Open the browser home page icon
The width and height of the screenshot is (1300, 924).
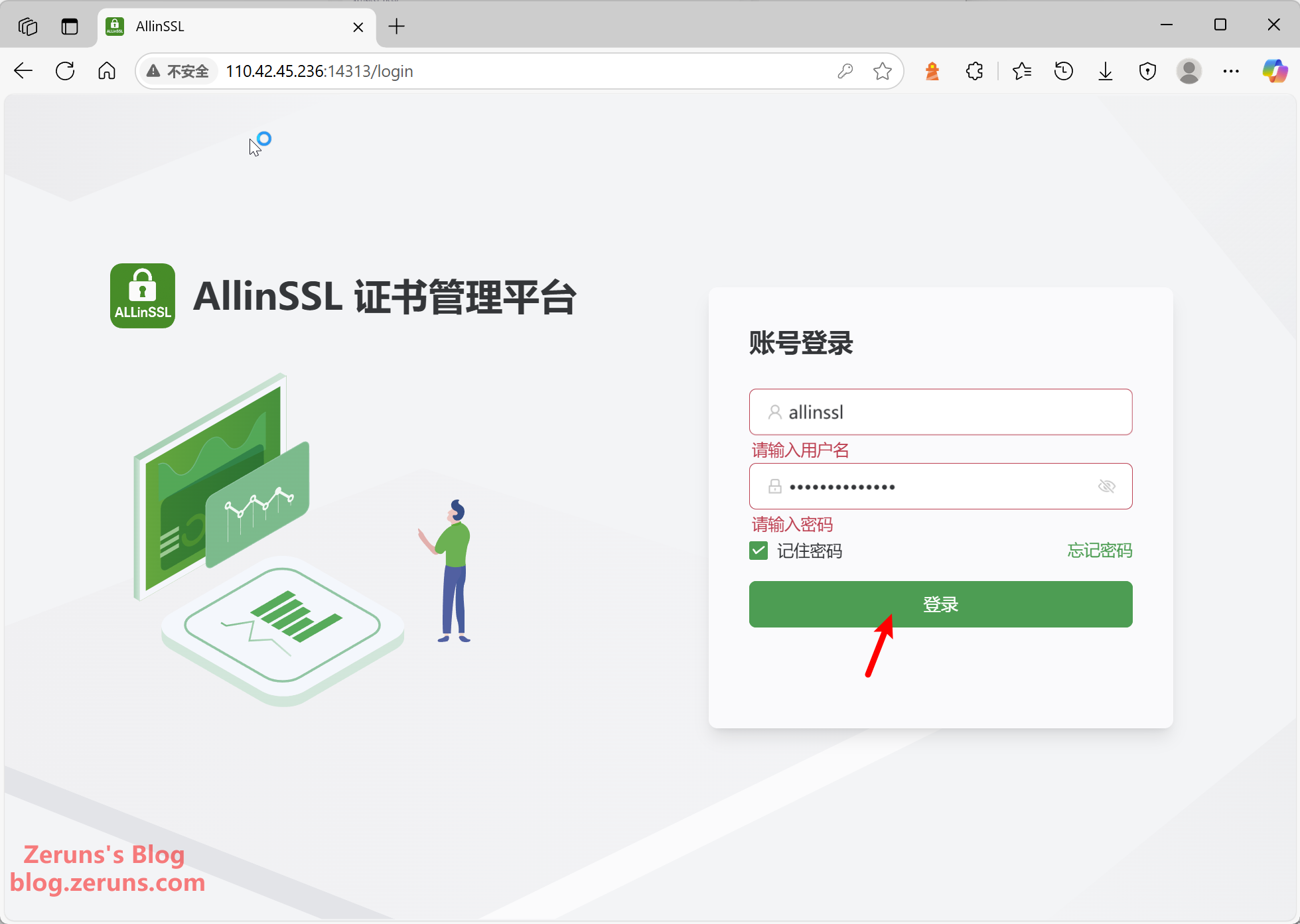pyautogui.click(x=107, y=71)
